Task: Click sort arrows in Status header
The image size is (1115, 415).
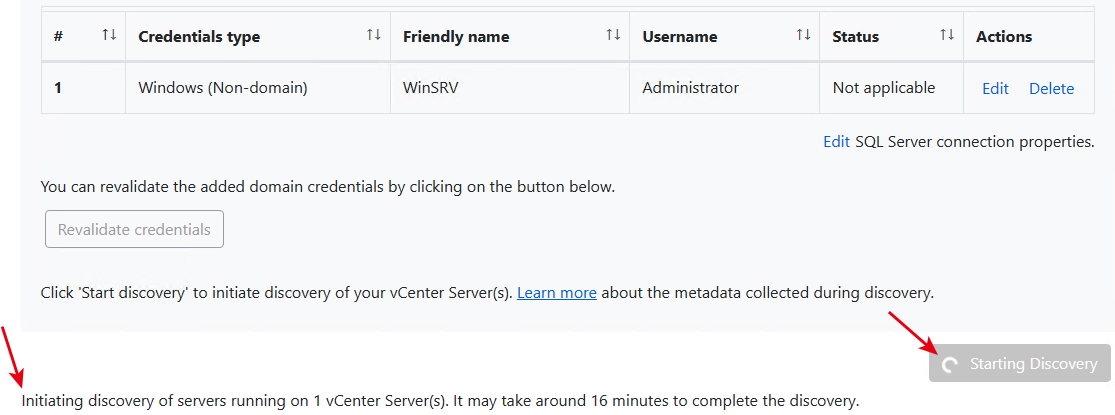Action: [947, 36]
